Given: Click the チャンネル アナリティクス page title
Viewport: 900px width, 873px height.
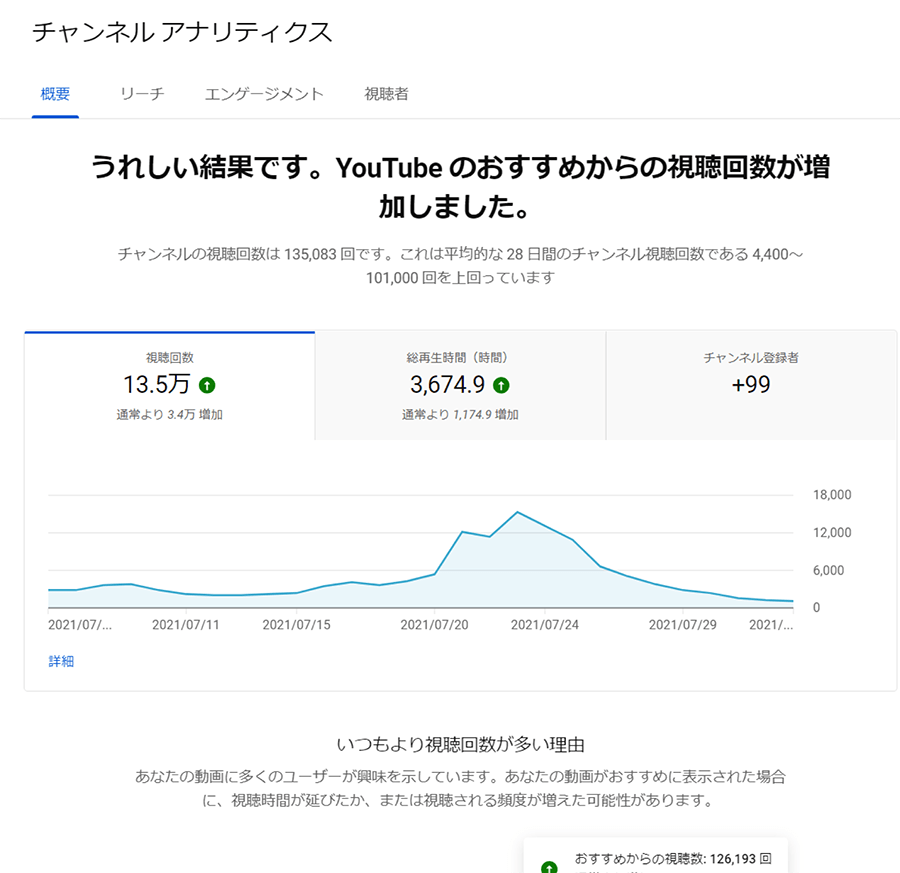Looking at the screenshot, I should 182,32.
